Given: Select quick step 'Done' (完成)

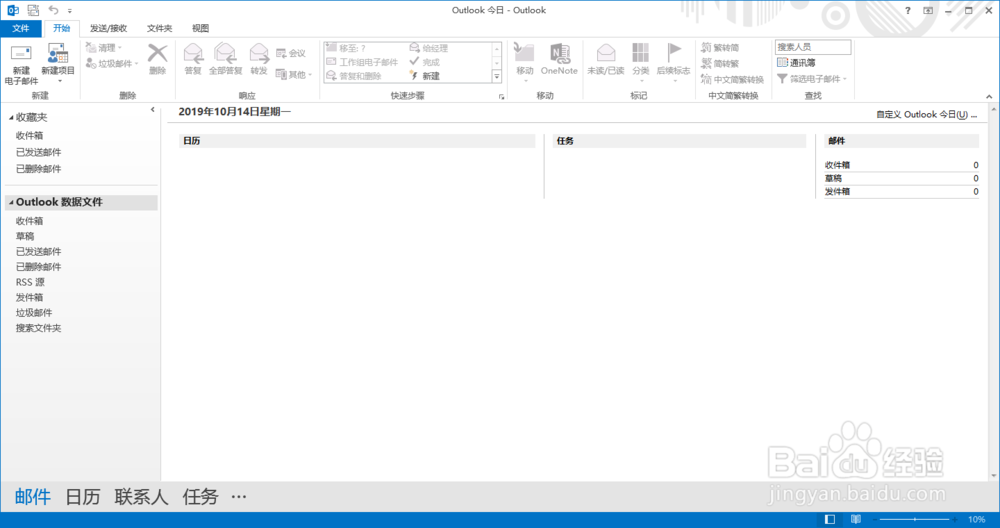Looking at the screenshot, I should [x=425, y=62].
